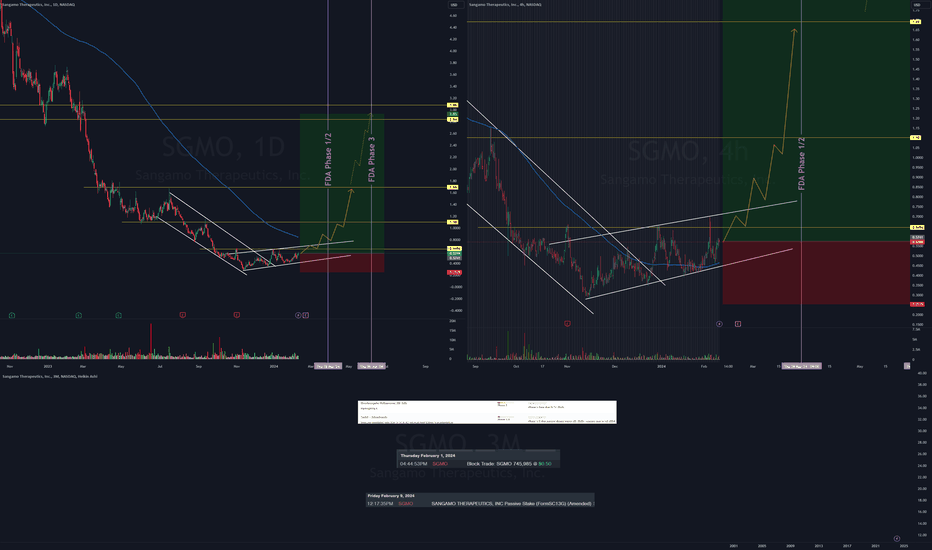Click purple circle event icon on 4h chart

[719, 324]
